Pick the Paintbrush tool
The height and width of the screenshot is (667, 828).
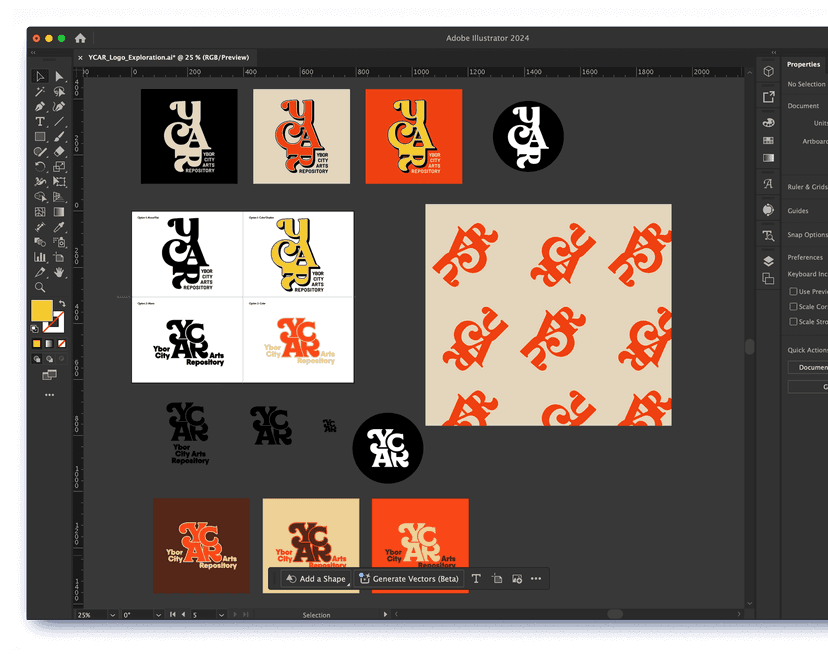tap(59, 137)
